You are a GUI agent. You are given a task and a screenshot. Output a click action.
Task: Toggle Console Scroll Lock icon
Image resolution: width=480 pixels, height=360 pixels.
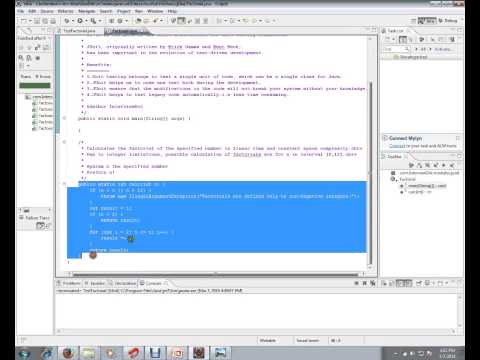[x=392, y=283]
